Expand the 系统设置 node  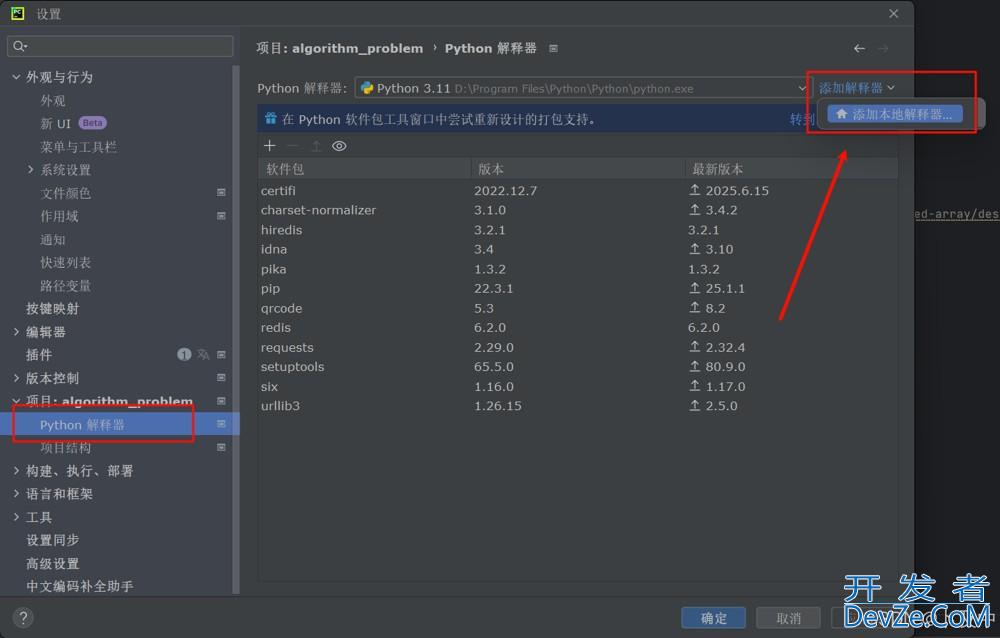(31, 169)
